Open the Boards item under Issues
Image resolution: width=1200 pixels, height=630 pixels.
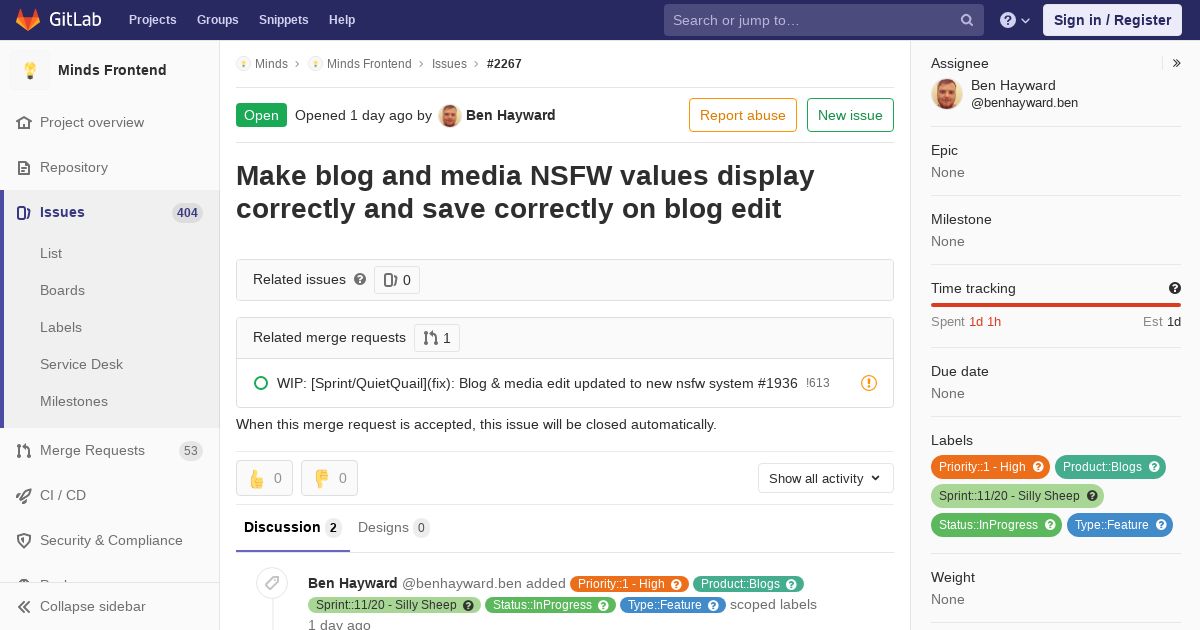(62, 290)
